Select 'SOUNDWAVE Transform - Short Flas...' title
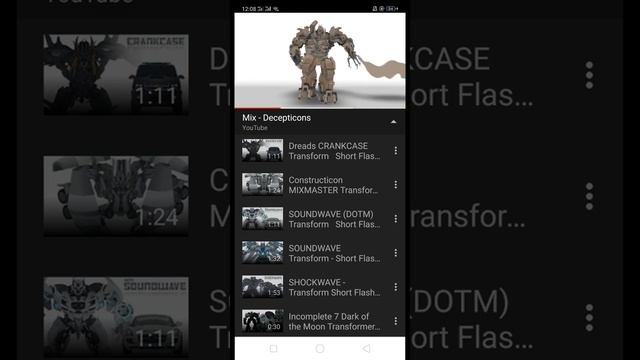 tap(334, 253)
